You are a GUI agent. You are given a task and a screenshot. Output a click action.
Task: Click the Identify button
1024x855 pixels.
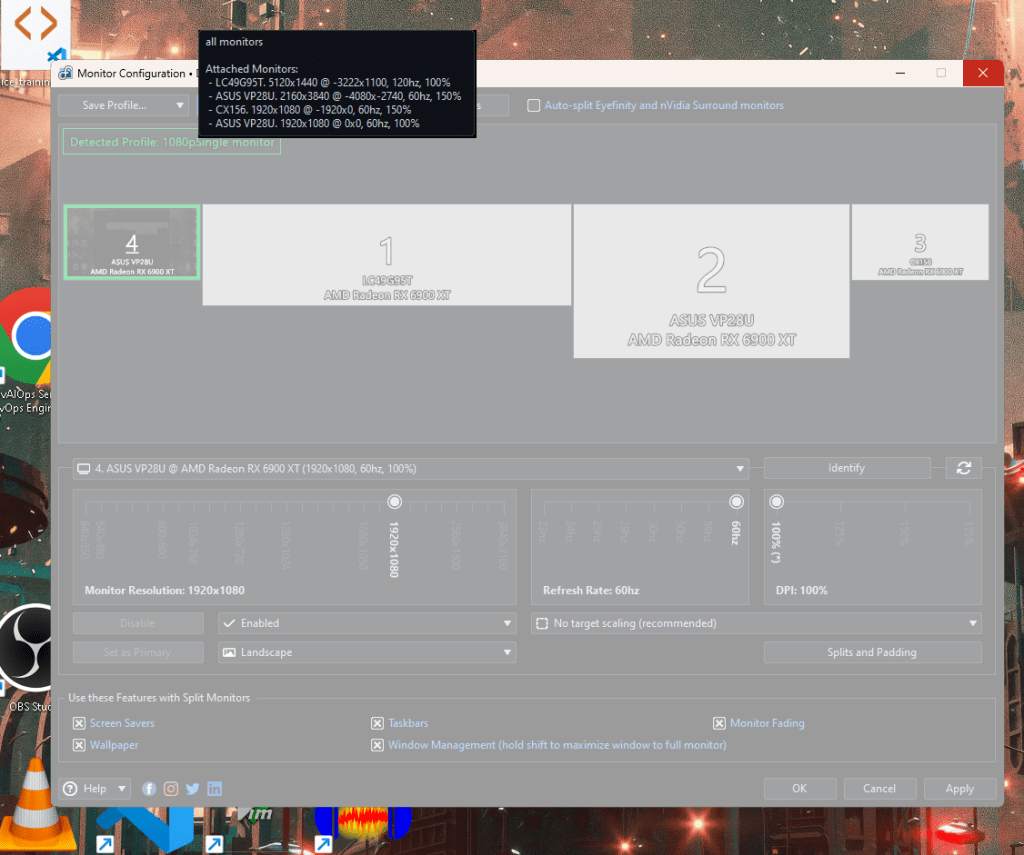pos(846,468)
